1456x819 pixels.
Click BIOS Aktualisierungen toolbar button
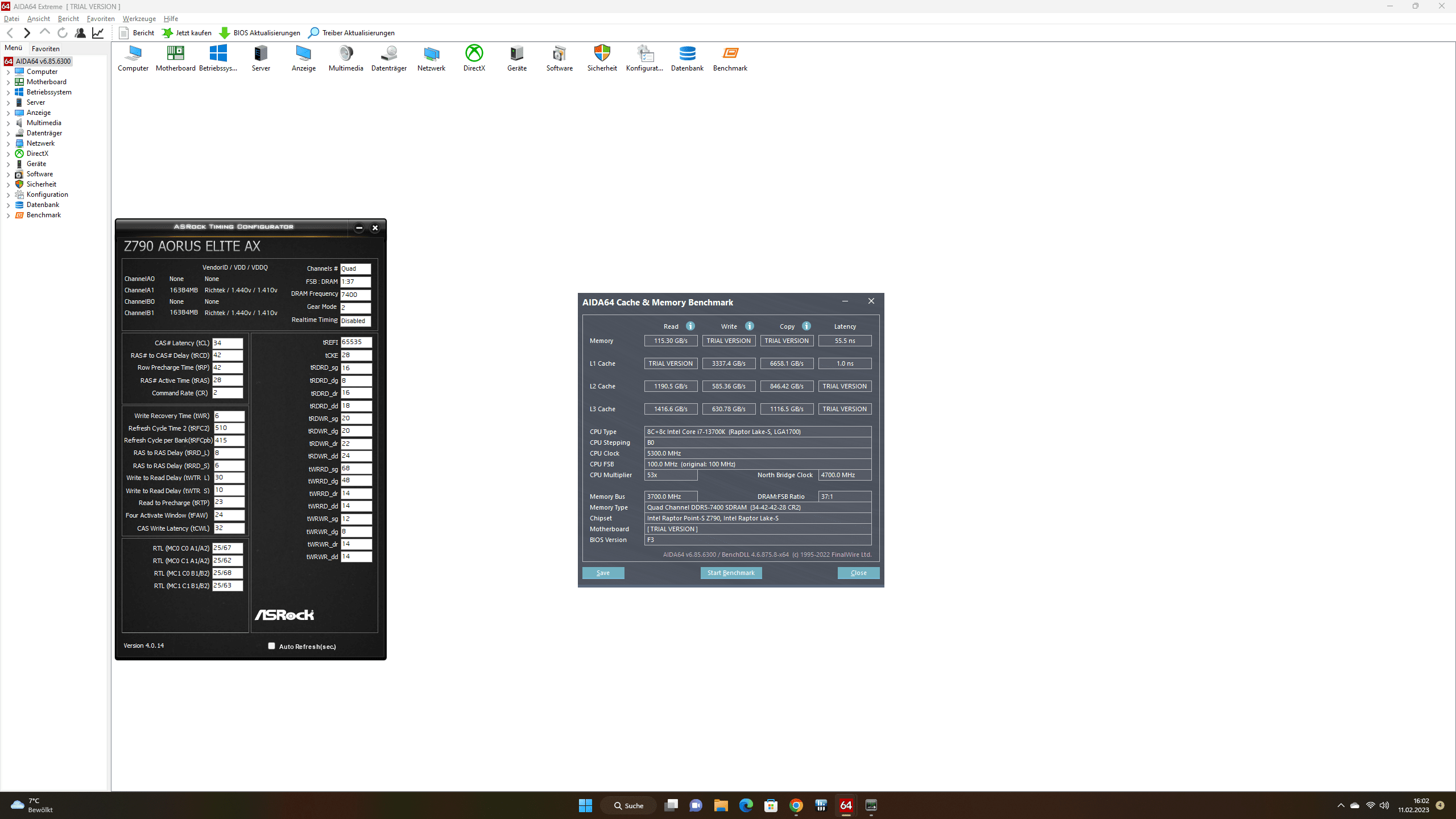click(x=260, y=33)
